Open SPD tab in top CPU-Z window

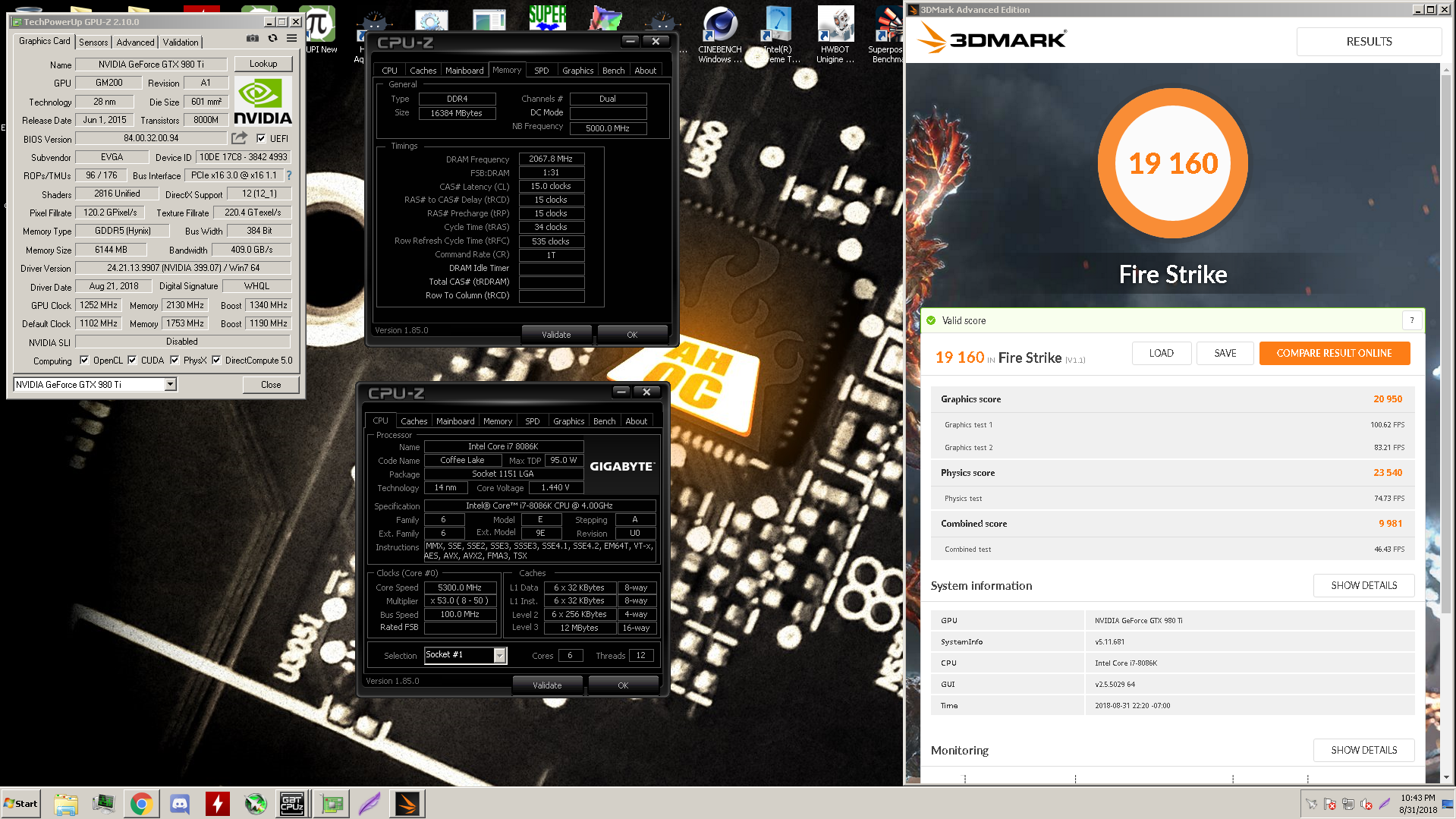(542, 71)
